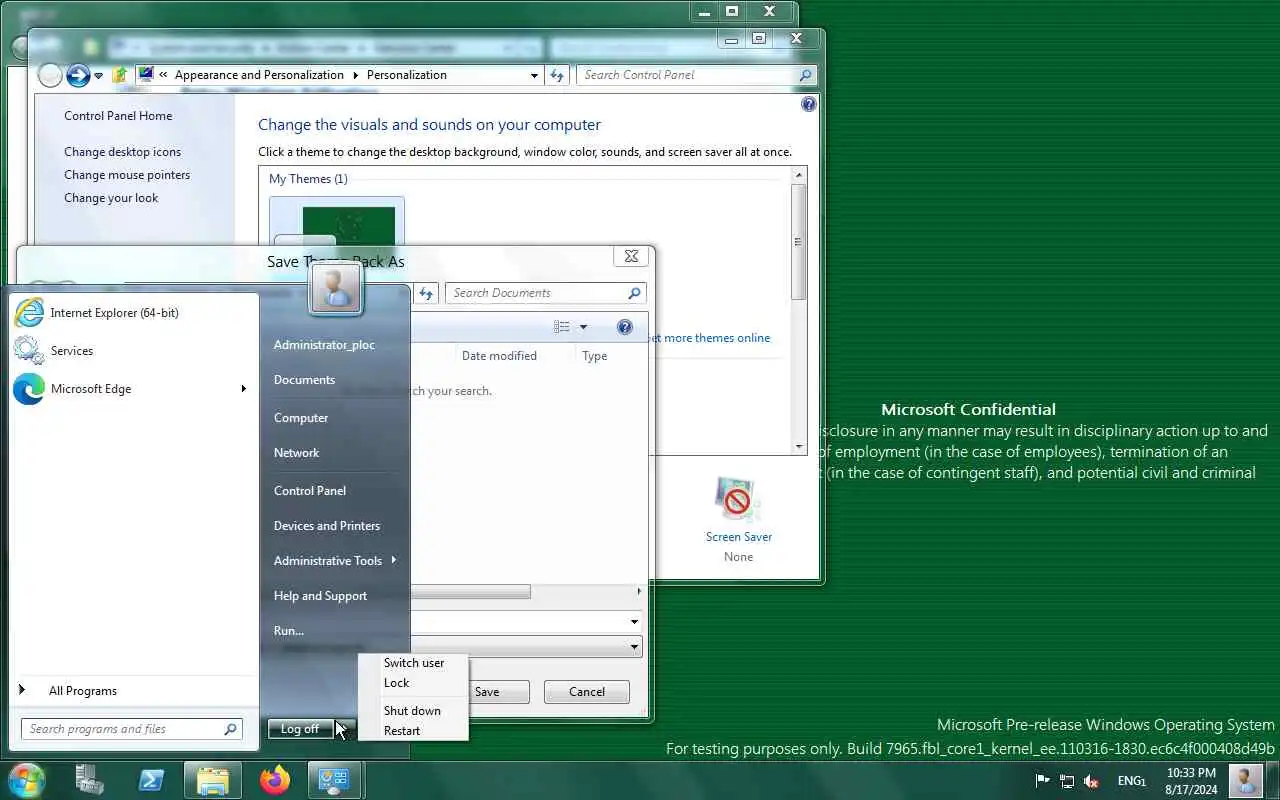The width and height of the screenshot is (1280, 800).
Task: Click Appearance and Personalization breadcrumb
Action: point(259,75)
